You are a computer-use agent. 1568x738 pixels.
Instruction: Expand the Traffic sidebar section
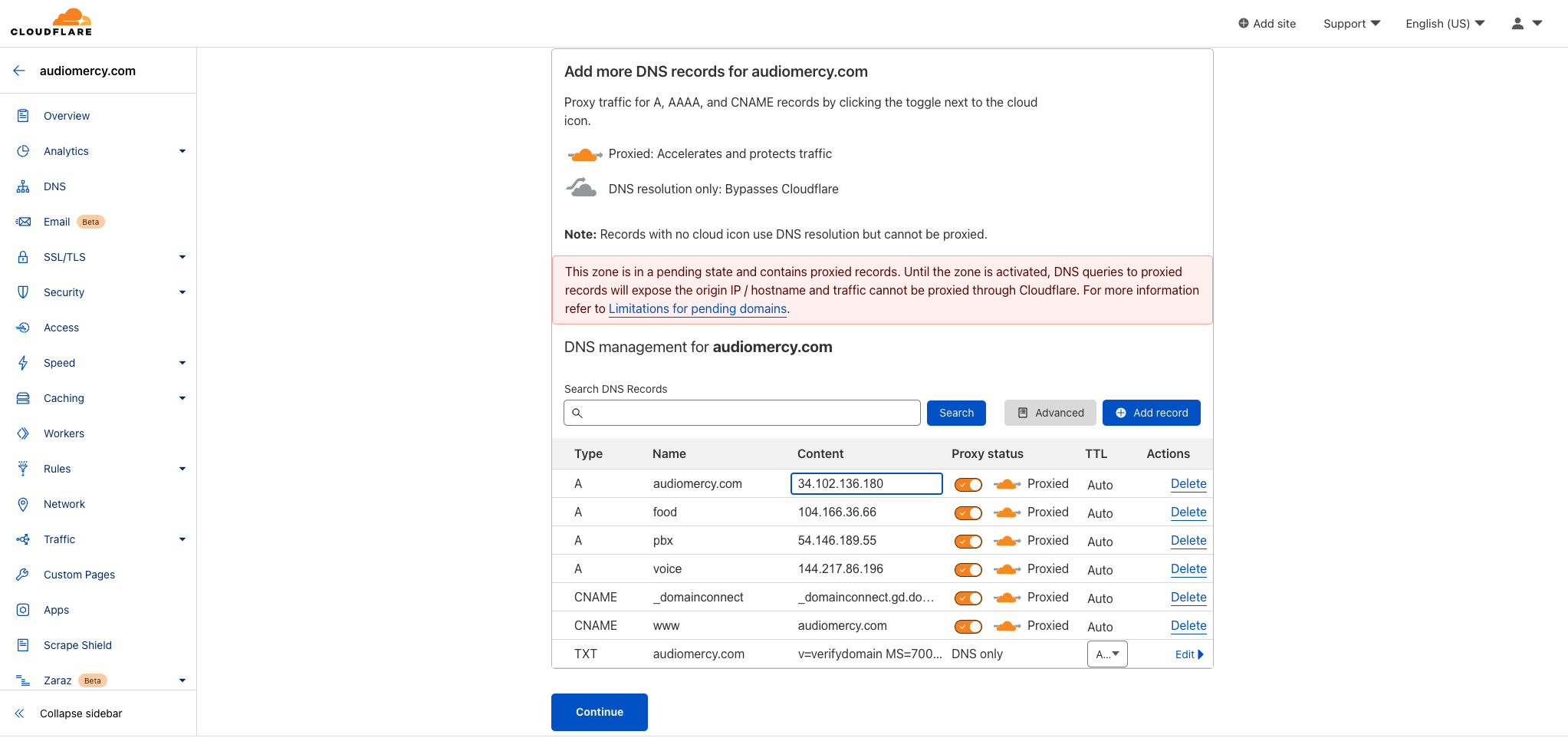[182, 539]
